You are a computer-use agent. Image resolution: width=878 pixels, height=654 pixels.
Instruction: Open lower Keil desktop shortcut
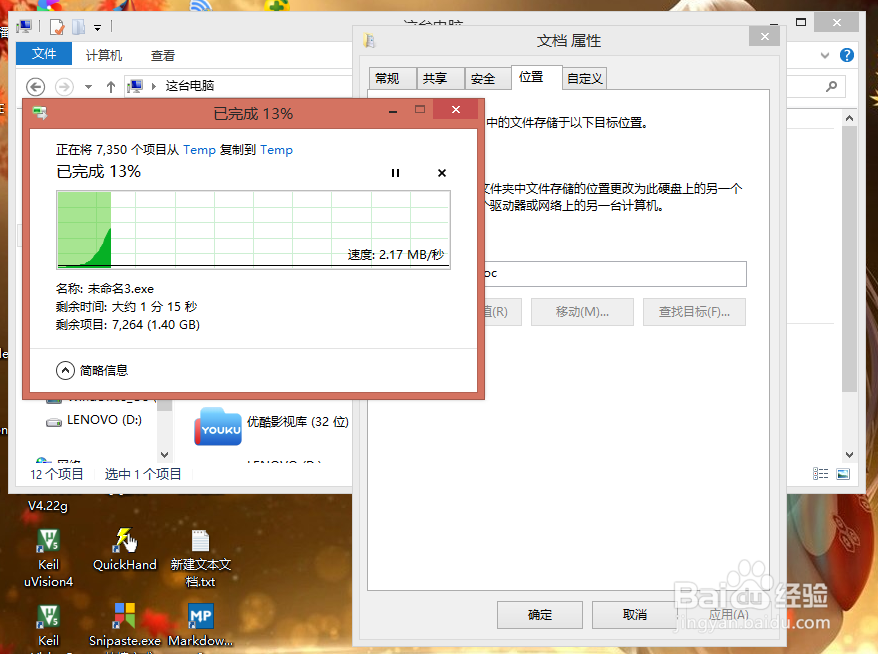pyautogui.click(x=48, y=626)
